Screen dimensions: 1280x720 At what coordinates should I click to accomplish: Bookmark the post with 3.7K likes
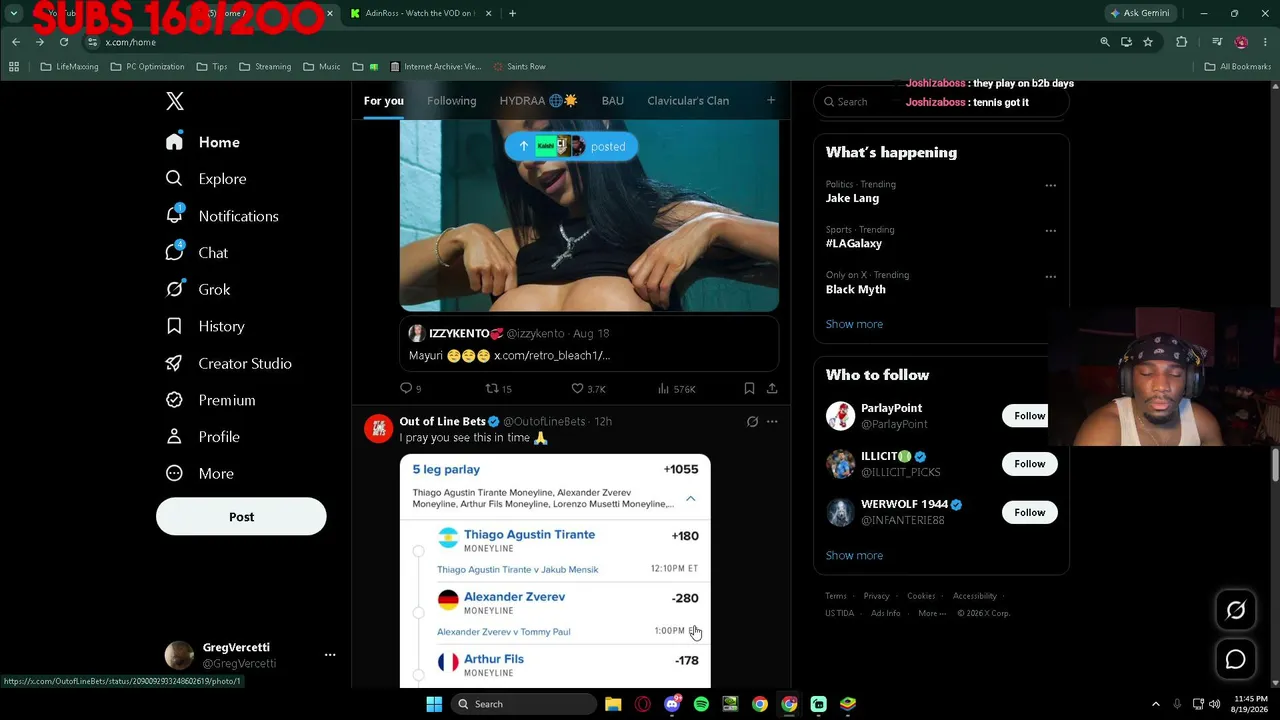pos(749,388)
